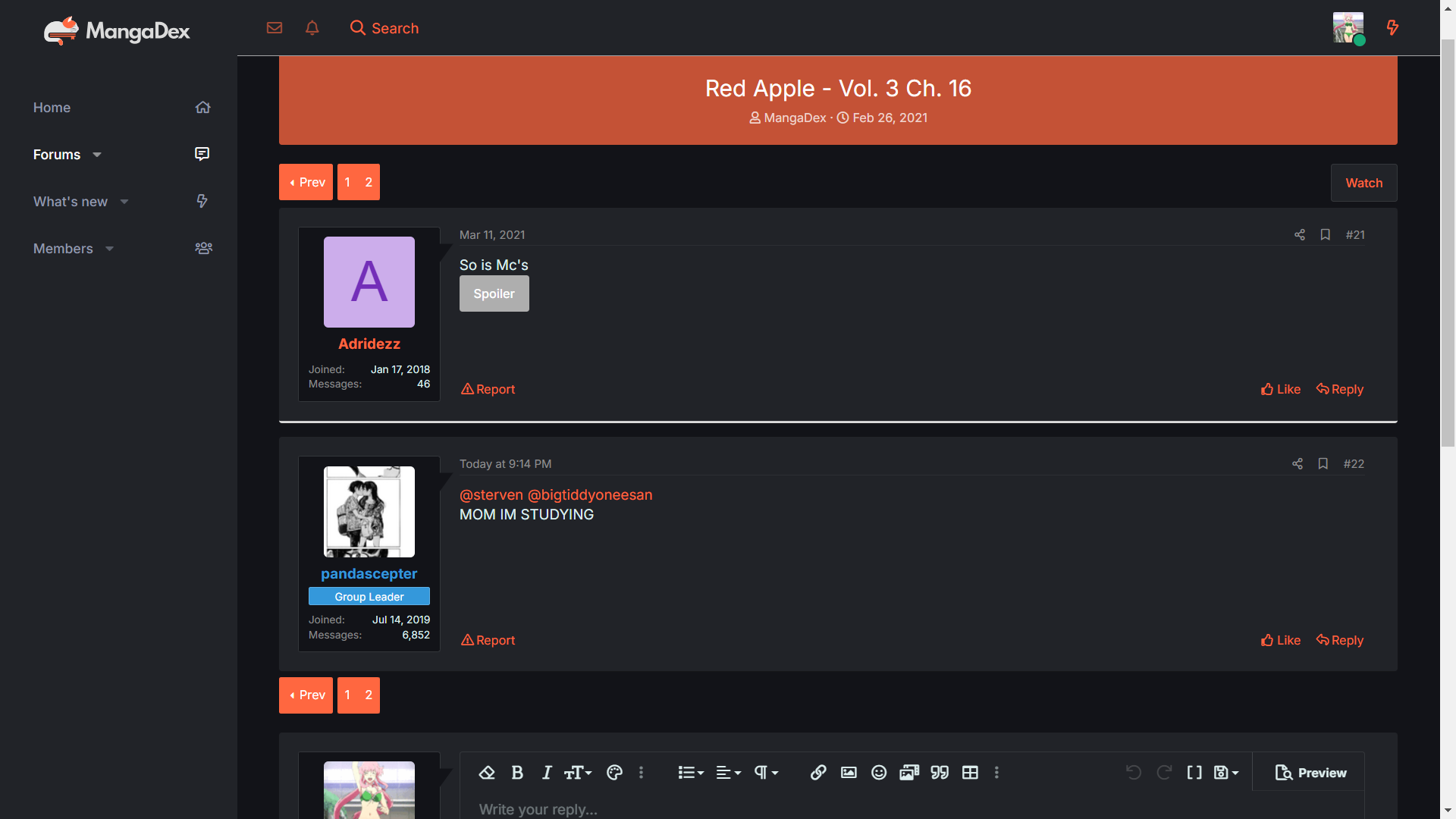
Task: Open the alignment dropdown in editor
Action: point(728,773)
